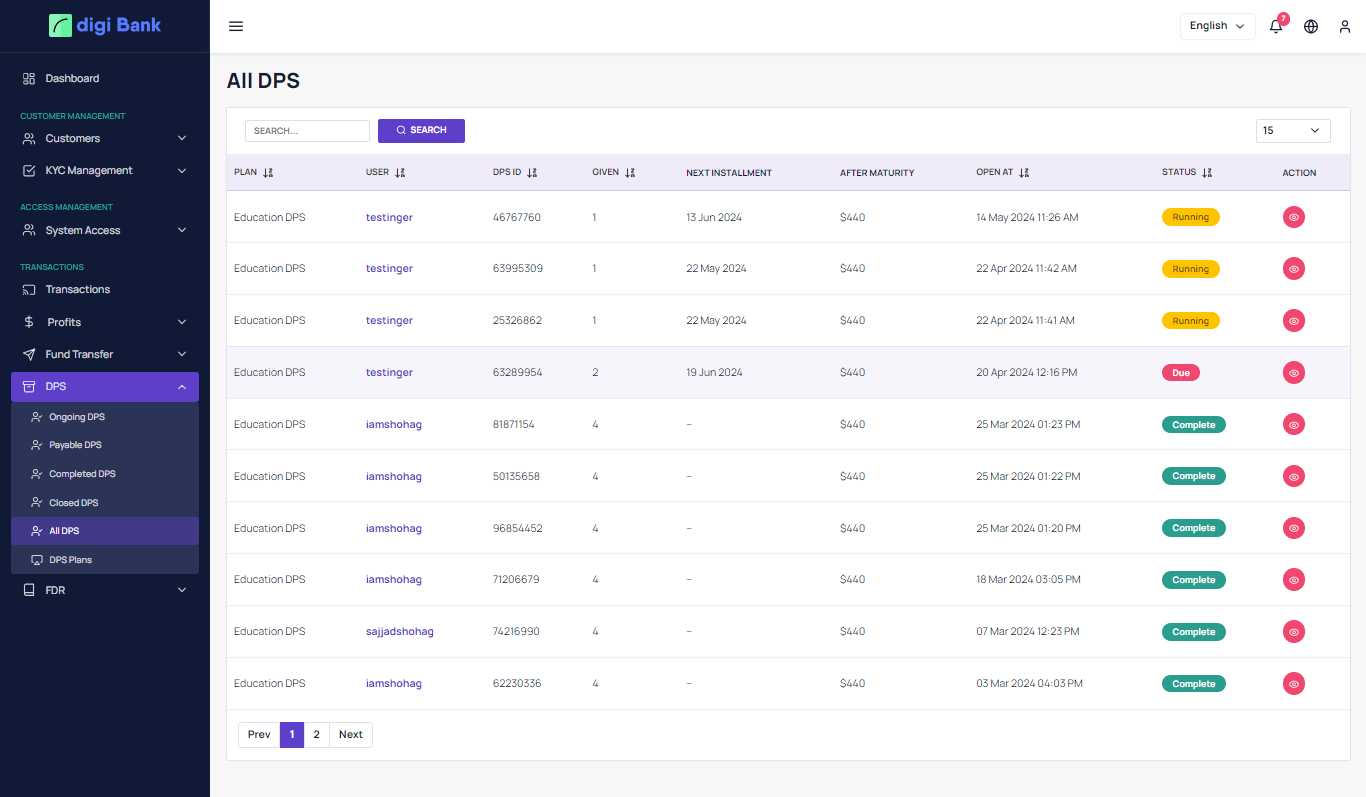
Task: Open the user profile icon
Action: click(x=1345, y=27)
